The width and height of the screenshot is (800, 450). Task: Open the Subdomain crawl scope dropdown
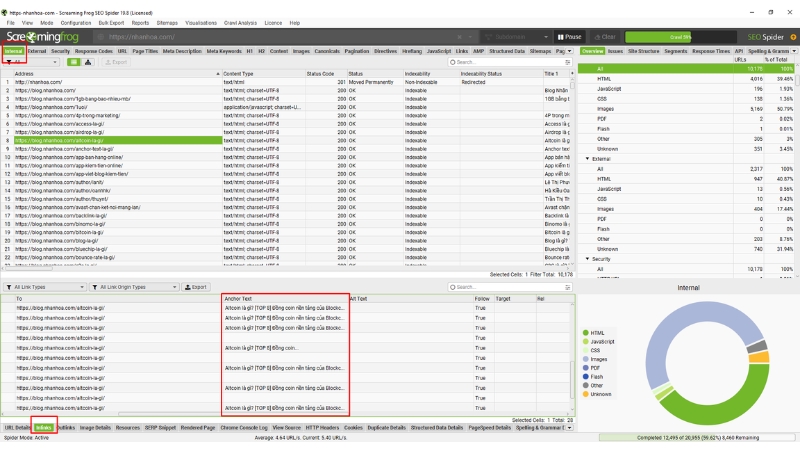pos(516,37)
